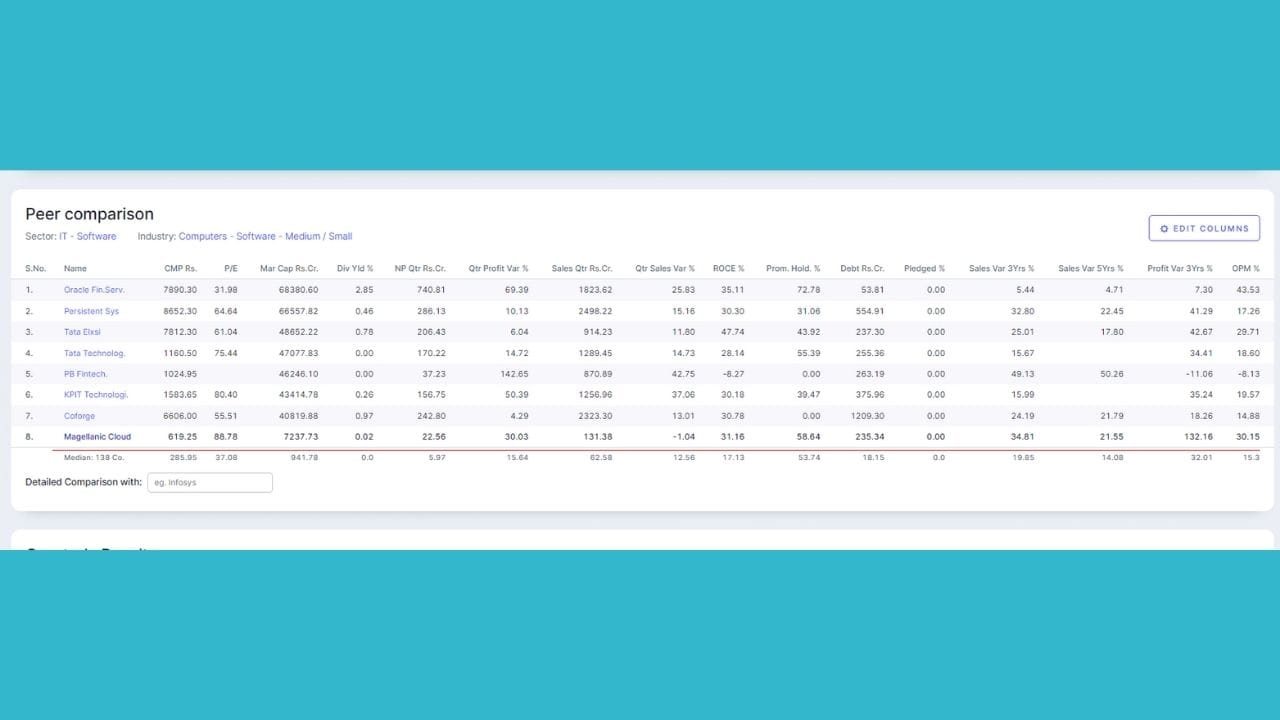Screen dimensions: 1280x720
Task: Click the gear icon in Edit Columns
Action: [1164, 229]
